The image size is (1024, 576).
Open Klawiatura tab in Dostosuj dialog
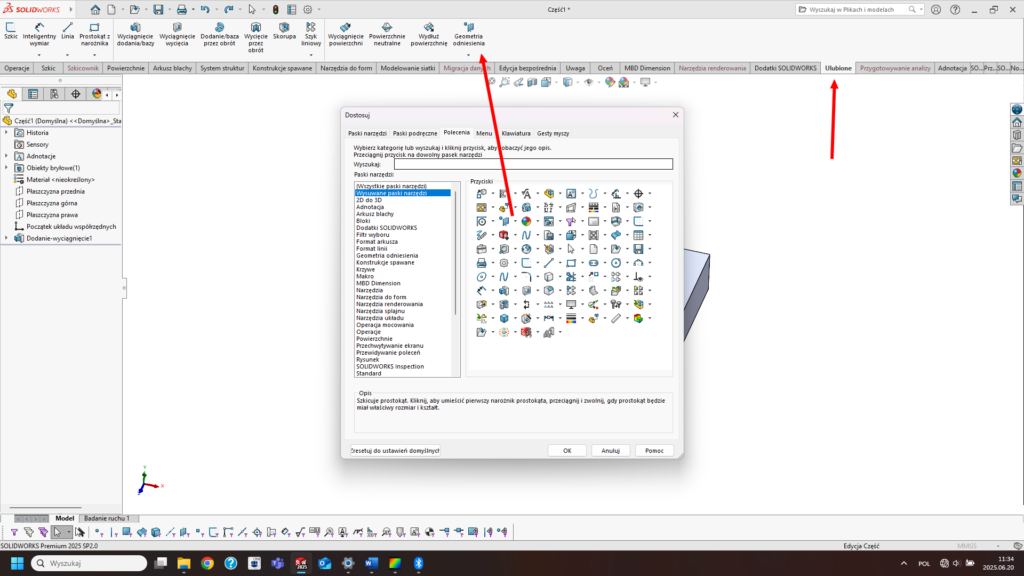coord(516,133)
